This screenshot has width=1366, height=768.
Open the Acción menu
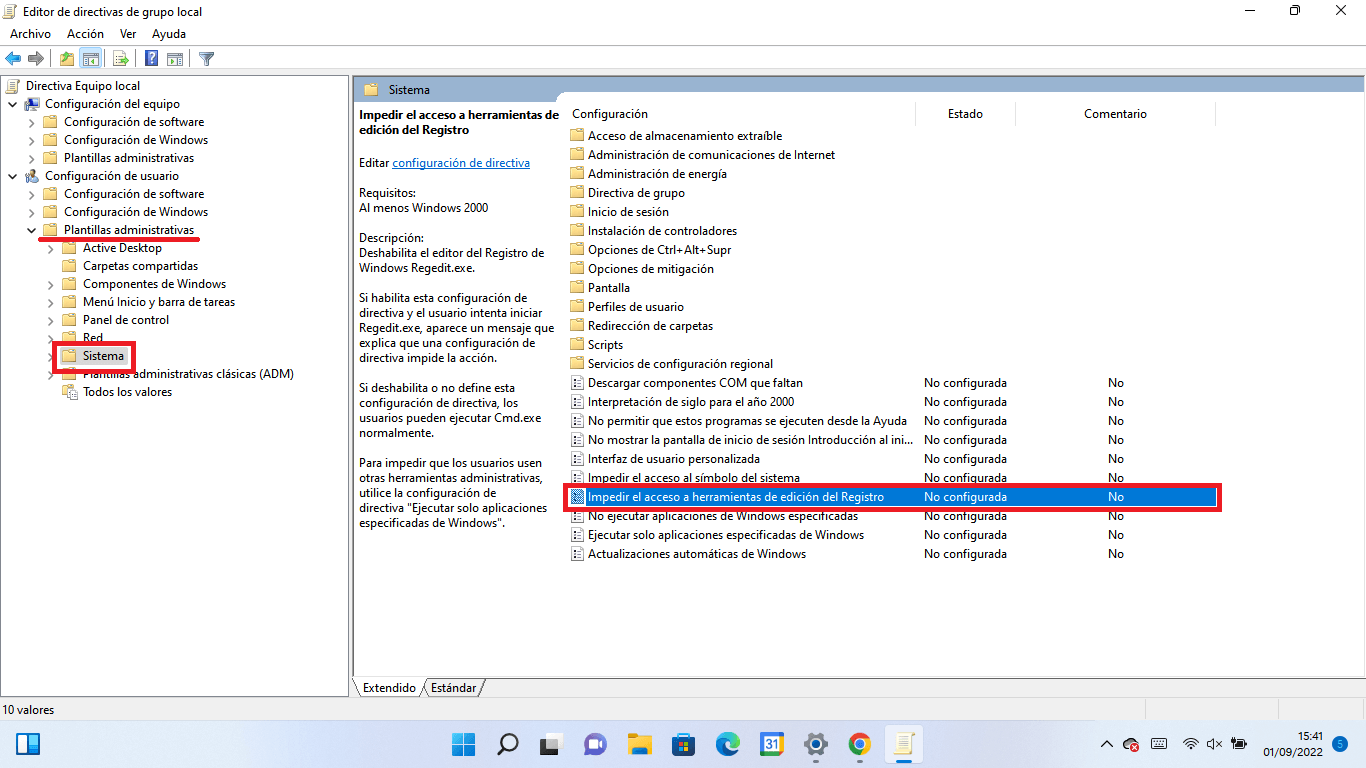pos(85,34)
